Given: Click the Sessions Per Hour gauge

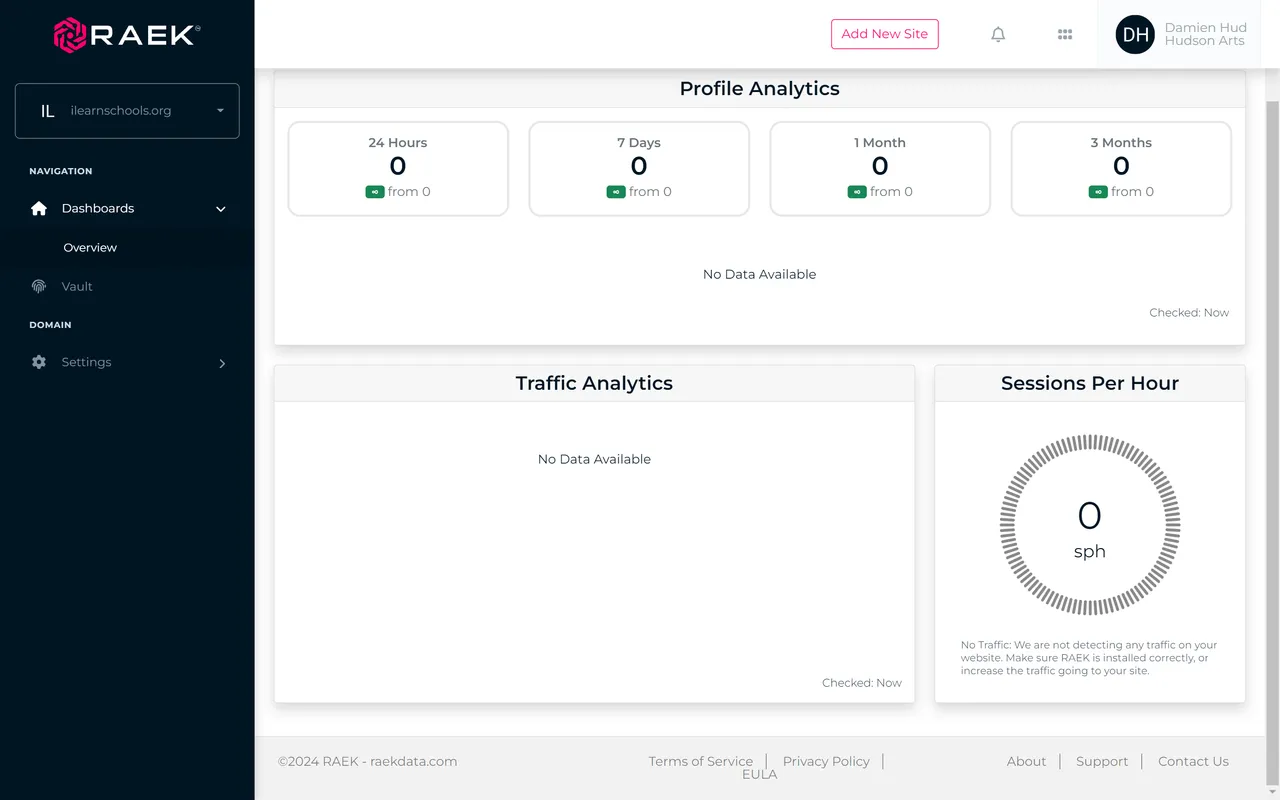Looking at the screenshot, I should 1090,525.
